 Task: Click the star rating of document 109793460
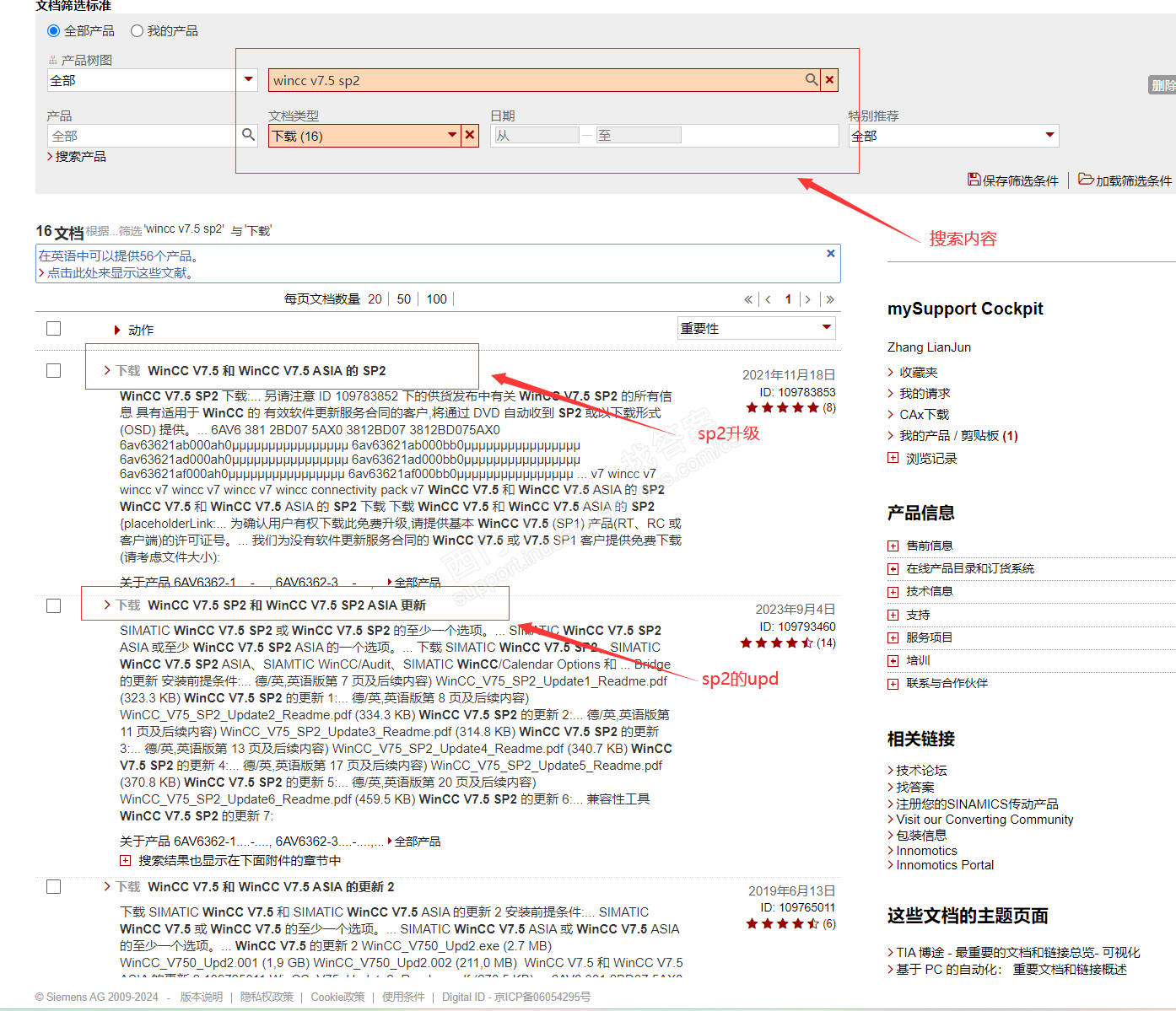tap(777, 643)
